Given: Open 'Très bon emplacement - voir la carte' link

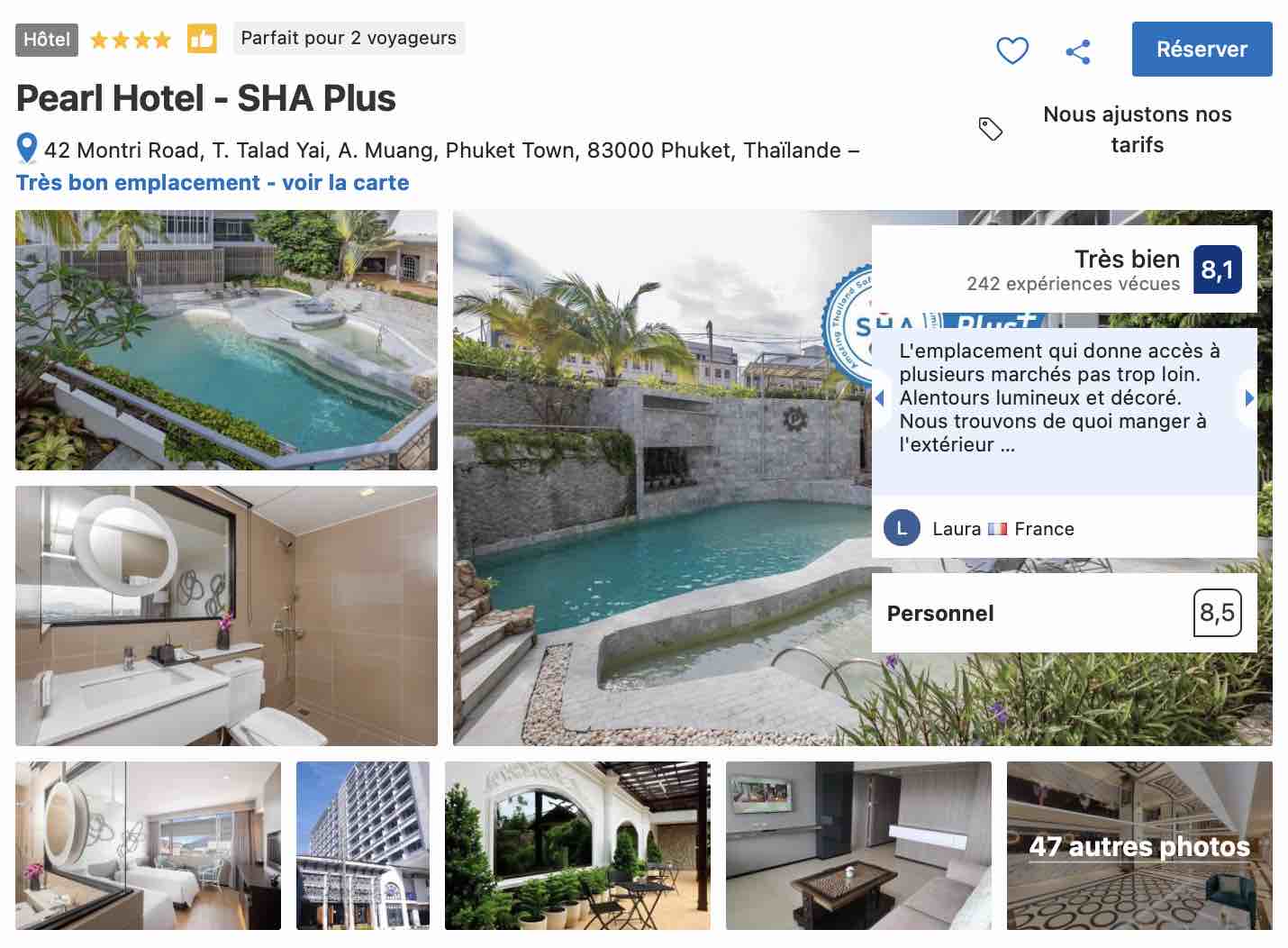Looking at the screenshot, I should click(x=213, y=182).
